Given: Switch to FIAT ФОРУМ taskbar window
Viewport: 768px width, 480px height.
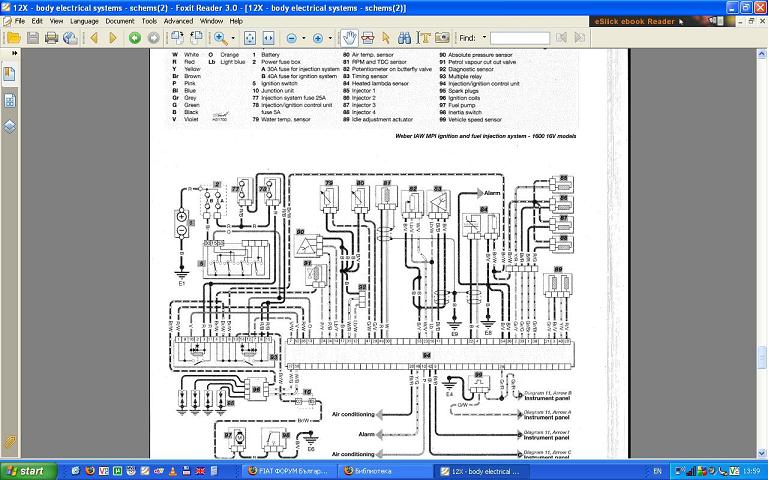Looking at the screenshot, I should click(285, 470).
